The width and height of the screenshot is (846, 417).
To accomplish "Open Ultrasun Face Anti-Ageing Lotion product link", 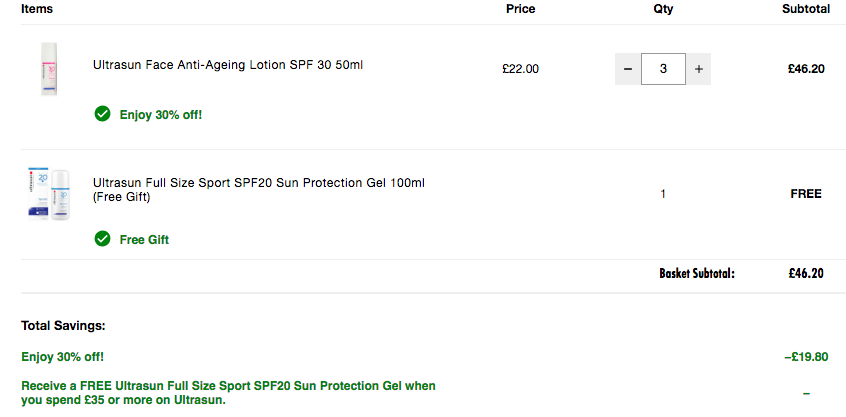I will coord(228,65).
